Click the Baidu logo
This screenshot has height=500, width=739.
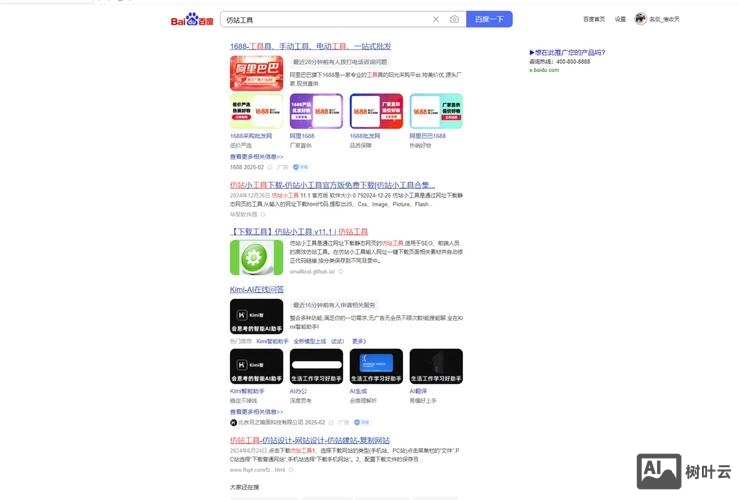coord(191,19)
